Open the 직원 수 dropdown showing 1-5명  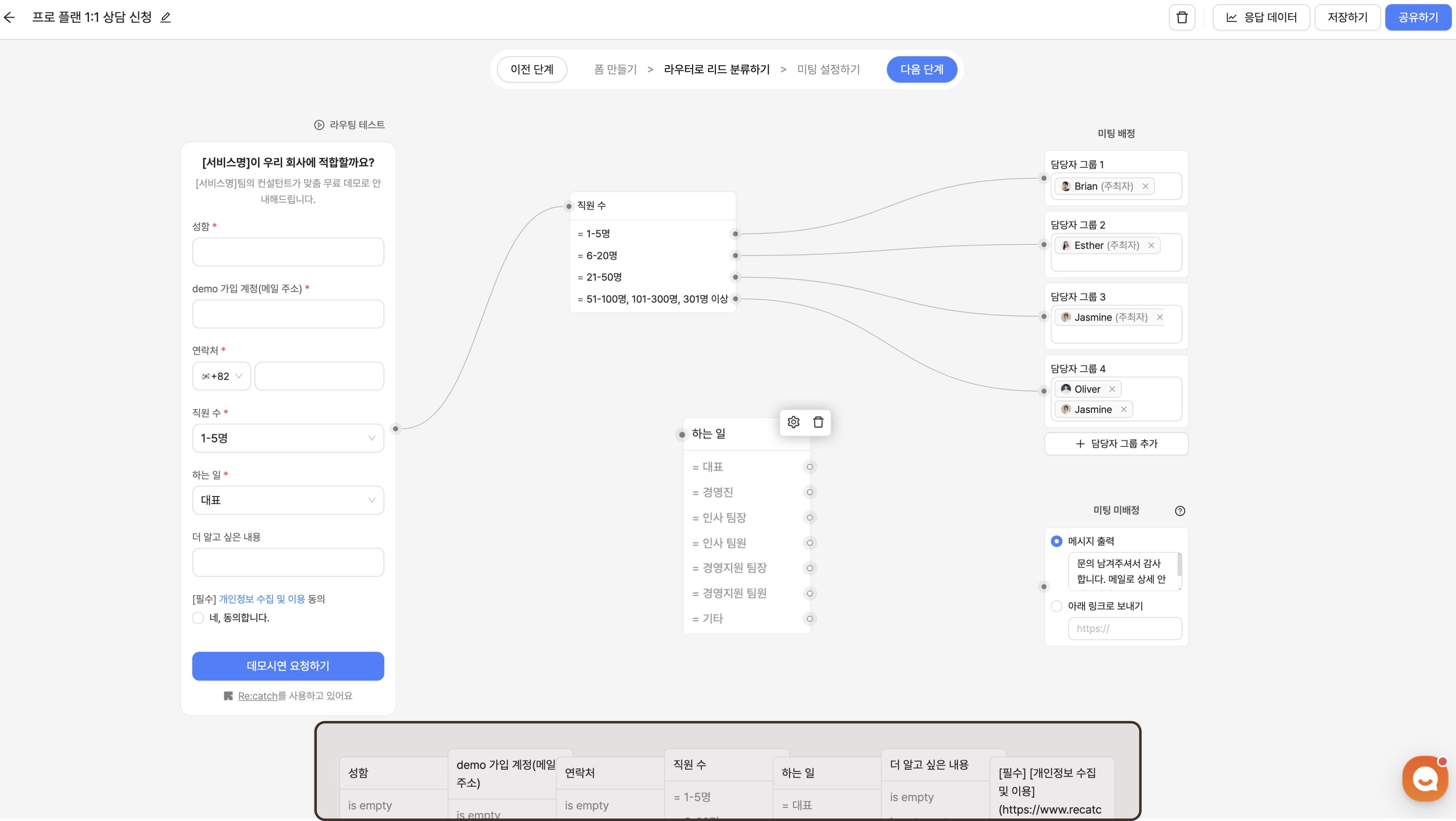coord(288,438)
